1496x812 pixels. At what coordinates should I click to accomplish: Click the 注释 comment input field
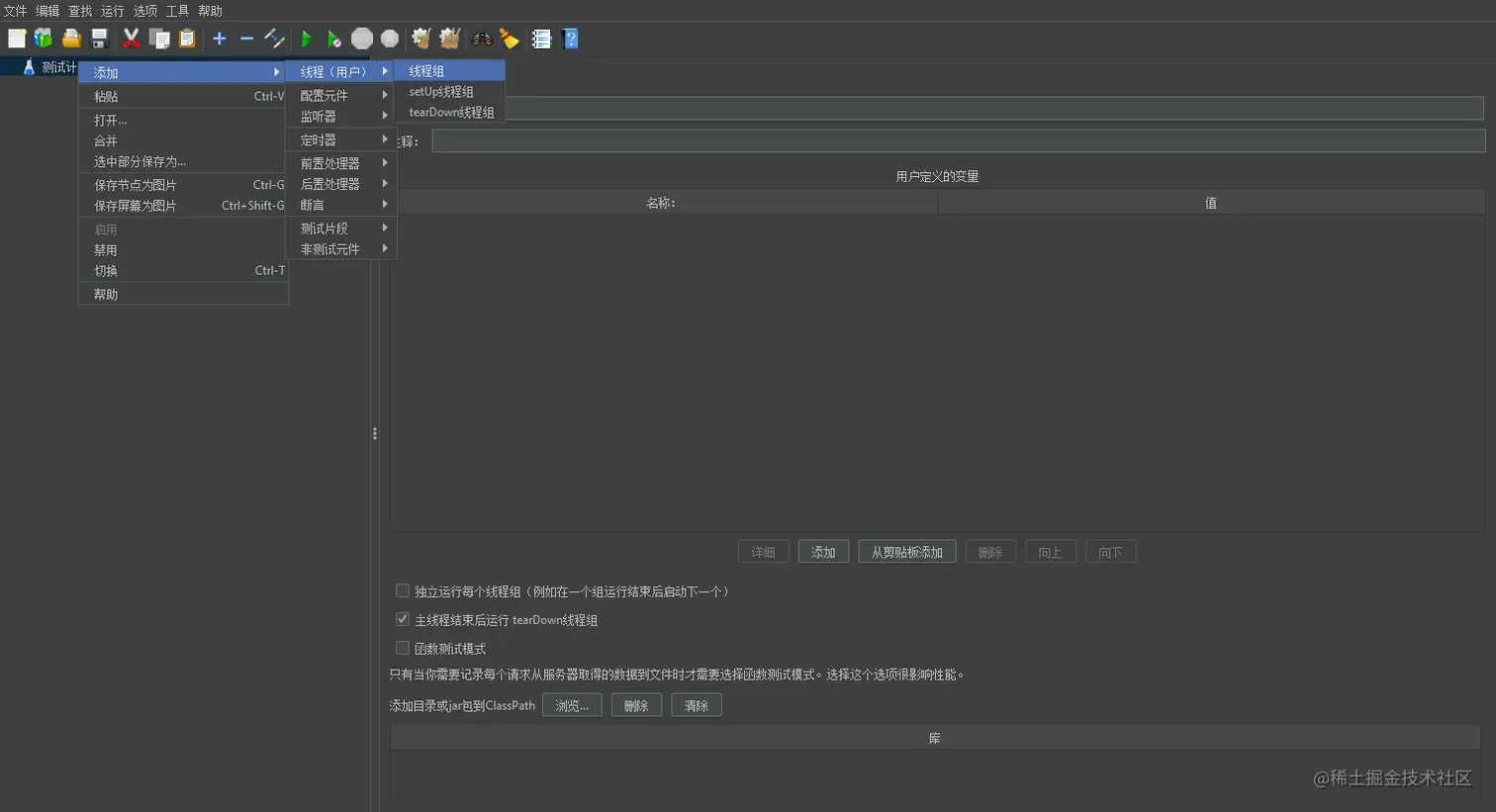958,141
